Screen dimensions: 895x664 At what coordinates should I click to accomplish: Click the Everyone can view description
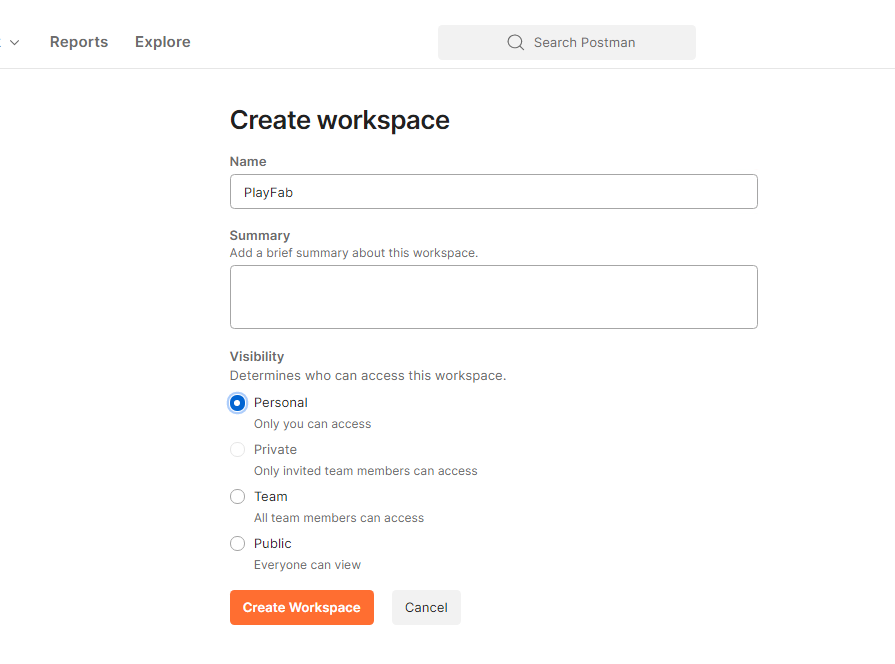pyautogui.click(x=307, y=564)
